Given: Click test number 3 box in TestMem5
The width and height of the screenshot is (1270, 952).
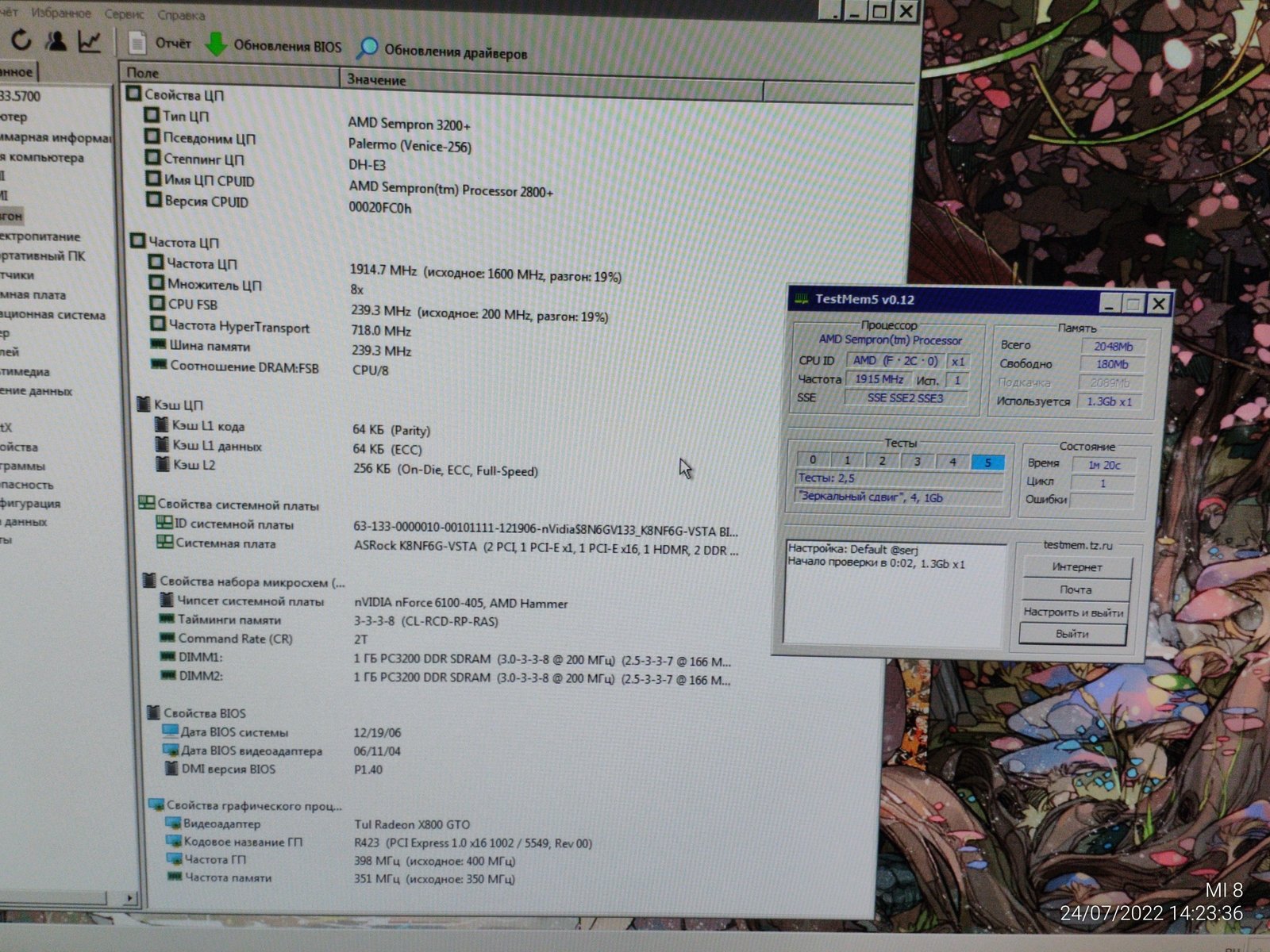Looking at the screenshot, I should [917, 461].
